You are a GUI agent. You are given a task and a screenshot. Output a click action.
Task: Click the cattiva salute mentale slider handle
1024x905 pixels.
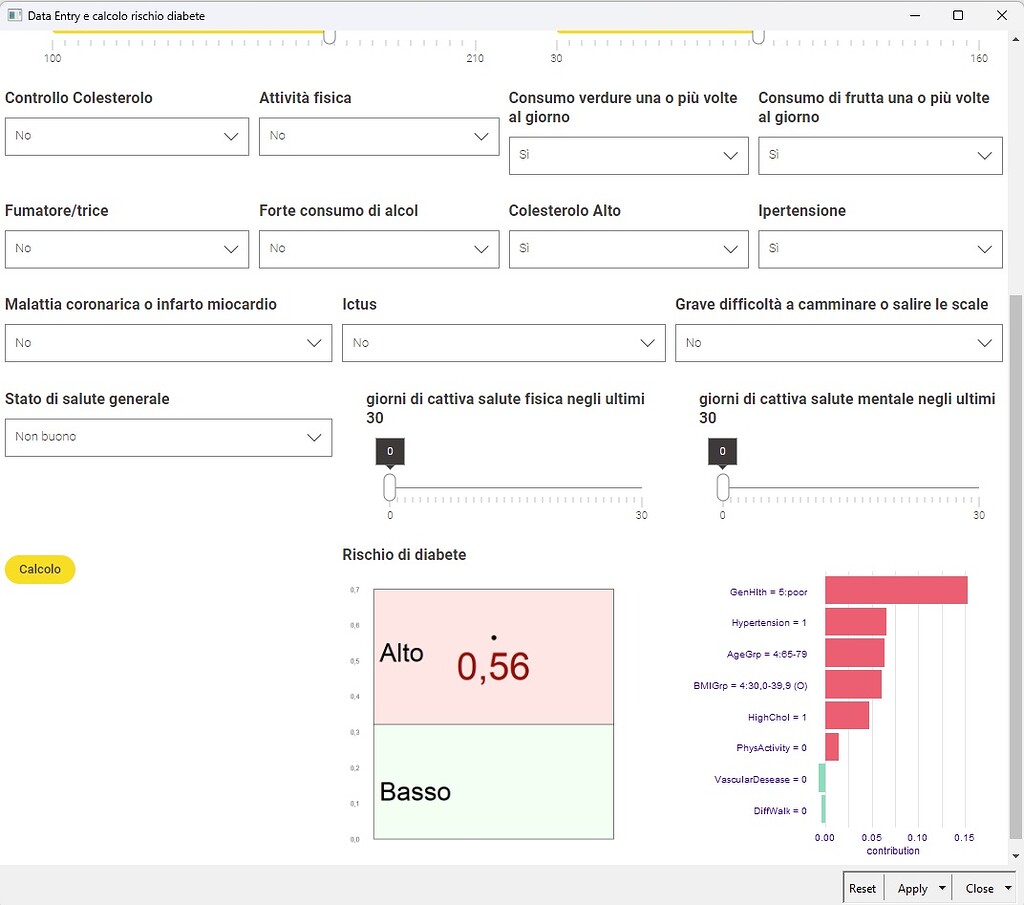click(x=722, y=487)
